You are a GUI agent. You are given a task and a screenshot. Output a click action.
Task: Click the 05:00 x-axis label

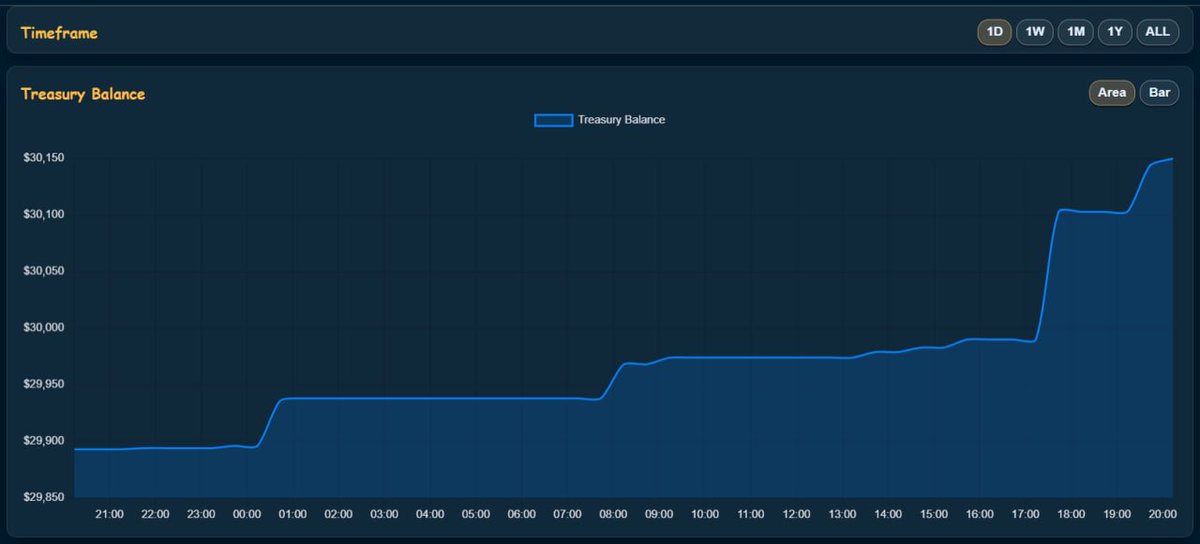(x=476, y=514)
